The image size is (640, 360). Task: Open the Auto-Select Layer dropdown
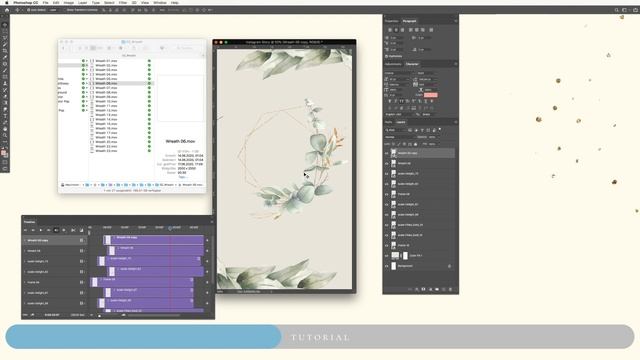(x=53, y=10)
